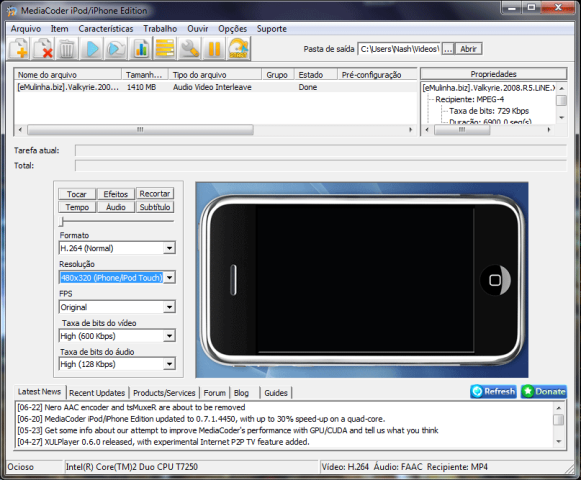Click the Abrir button
Viewport: 581px width, 480px height.
[468, 49]
